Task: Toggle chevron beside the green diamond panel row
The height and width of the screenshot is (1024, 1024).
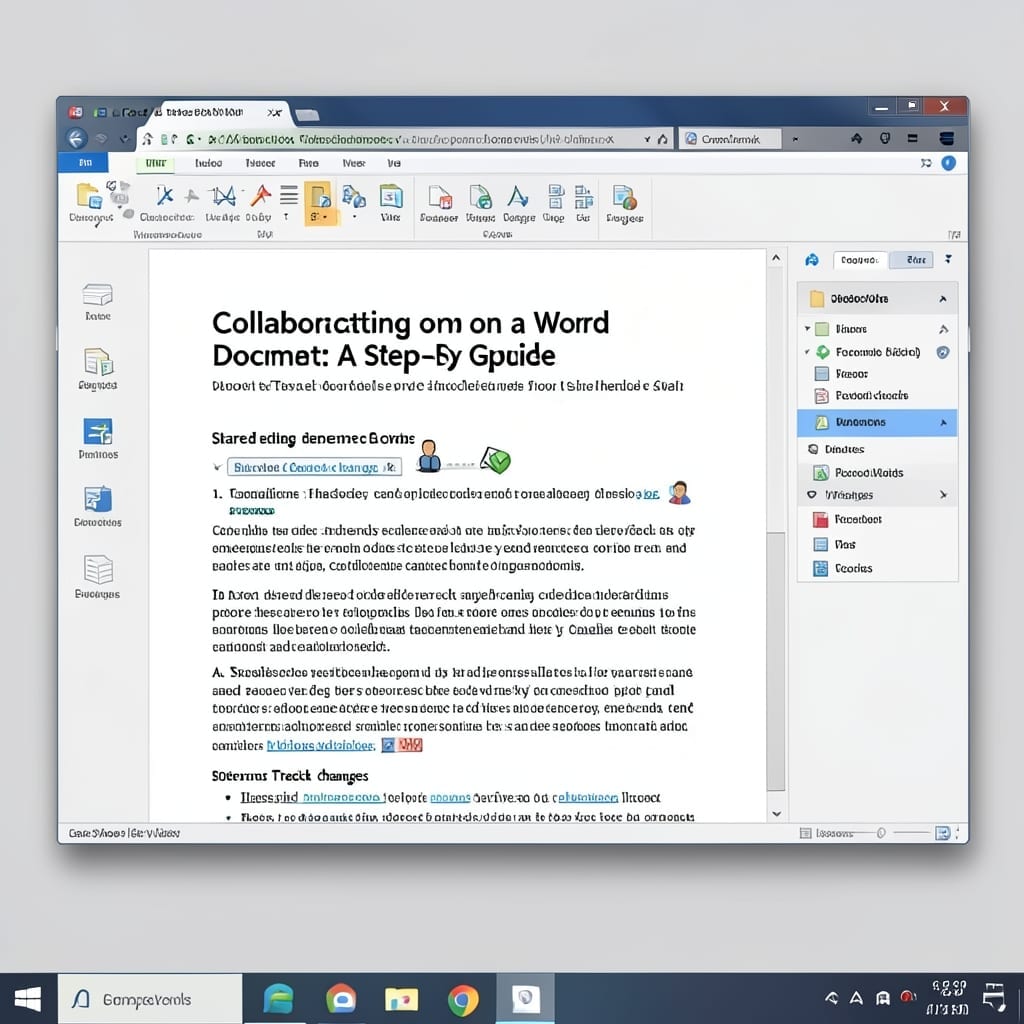Action: point(807,352)
